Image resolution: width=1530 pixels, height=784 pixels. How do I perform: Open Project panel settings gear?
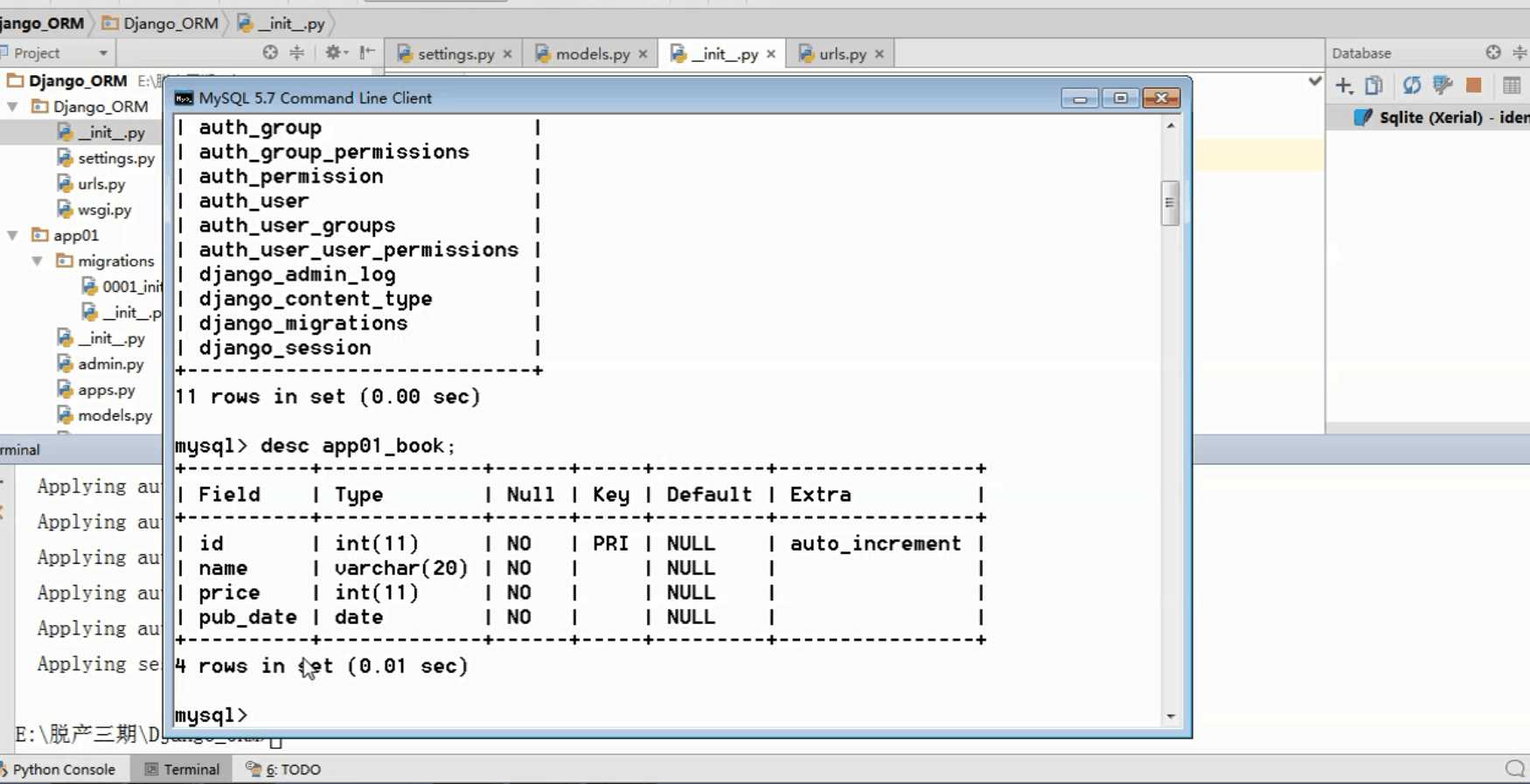click(336, 52)
